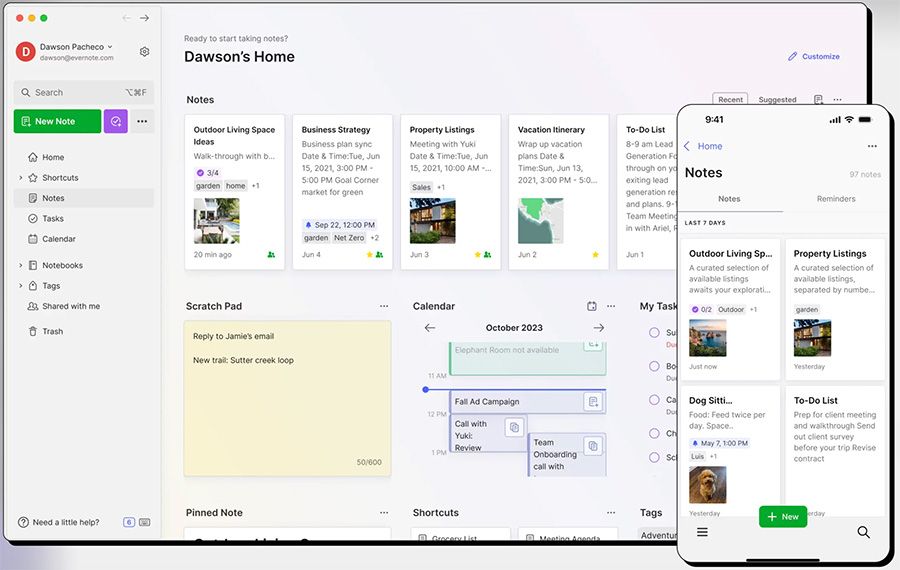Image resolution: width=900 pixels, height=570 pixels.
Task: Switch to Reminders tab on phone
Action: click(836, 199)
